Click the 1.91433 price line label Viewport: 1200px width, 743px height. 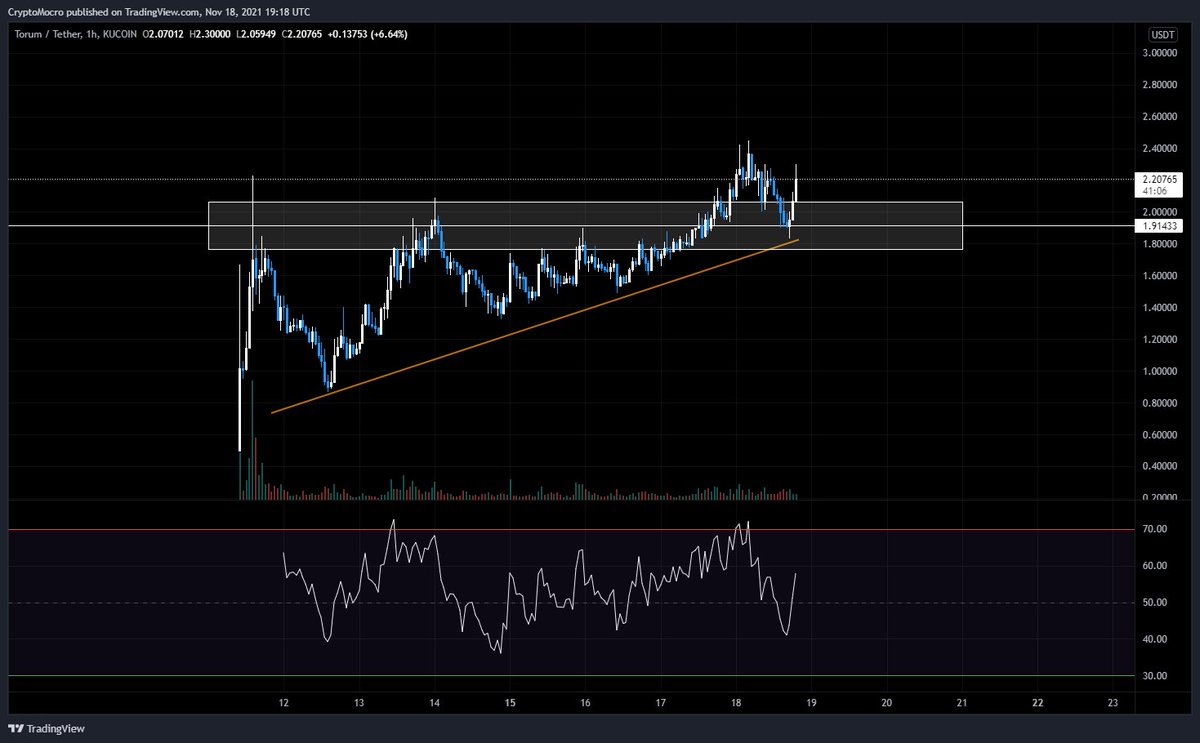[1158, 226]
